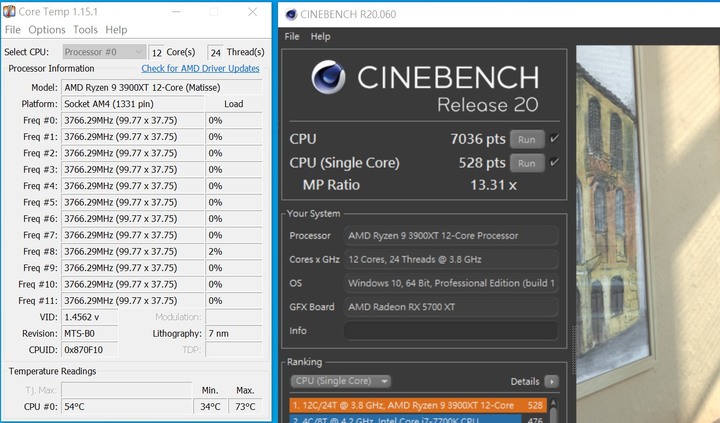Toggle the CPU (Single Core) test checkbox
The width and height of the screenshot is (720, 423).
554,162
